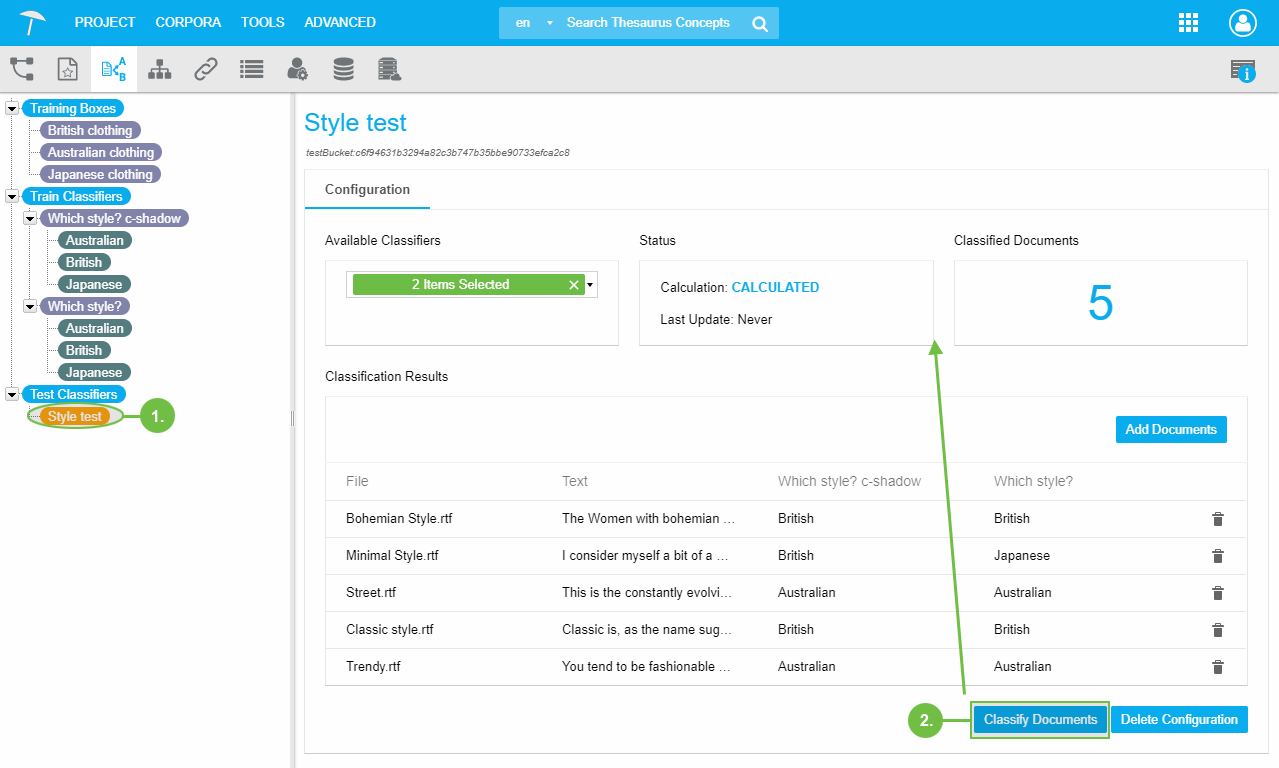
Task: Collapse the Which style? c-shadow node
Action: tap(30, 218)
